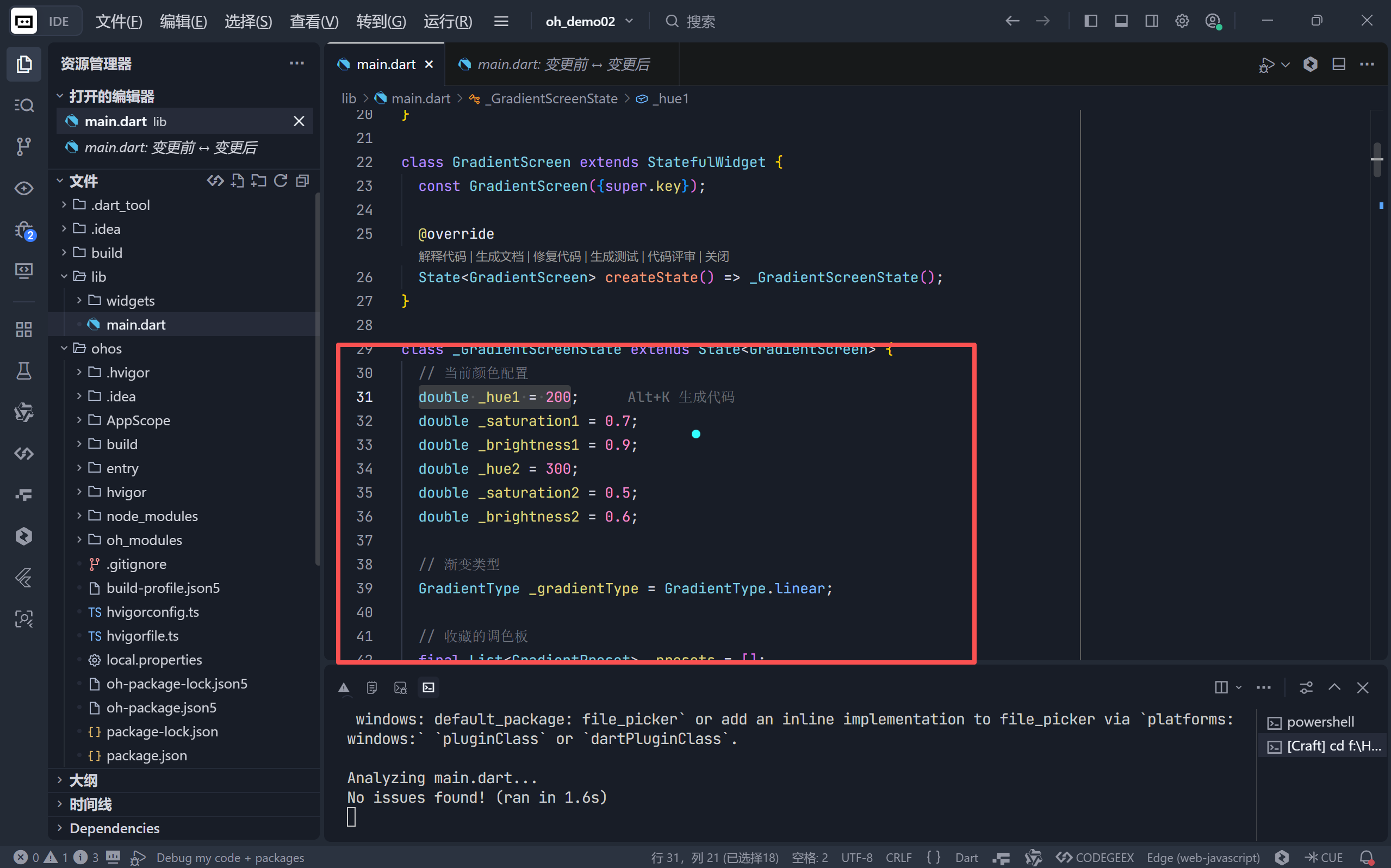Toggle the primary sidebar layout button
1391x868 pixels.
[1091, 21]
